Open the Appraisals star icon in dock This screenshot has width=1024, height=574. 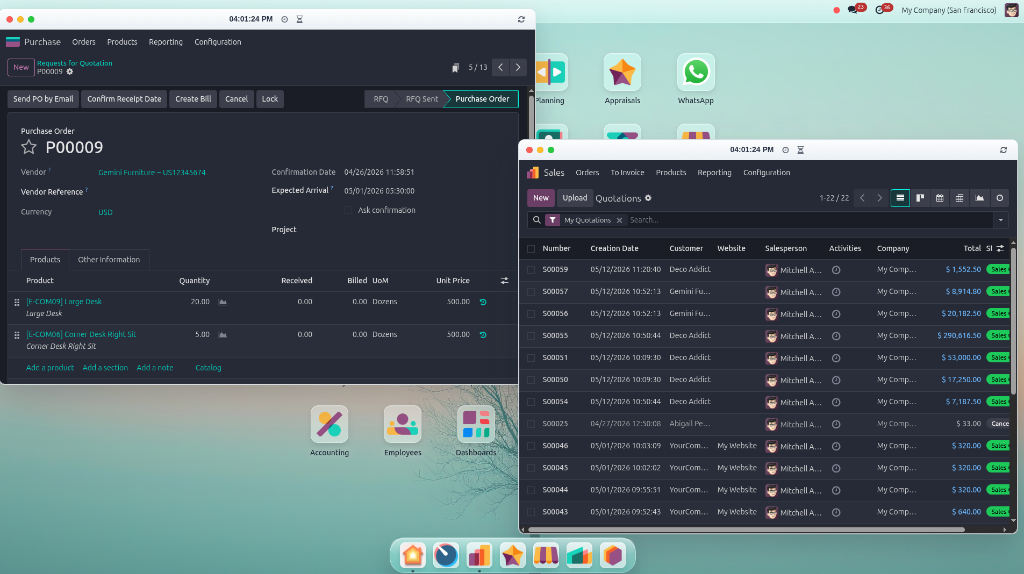(x=513, y=555)
